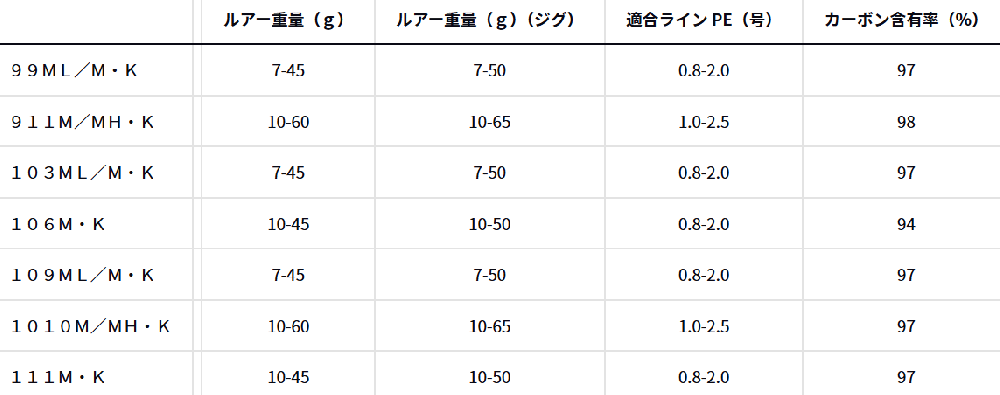Select the 103ML／M・K row label
The image size is (1000, 395).
(x=83, y=173)
